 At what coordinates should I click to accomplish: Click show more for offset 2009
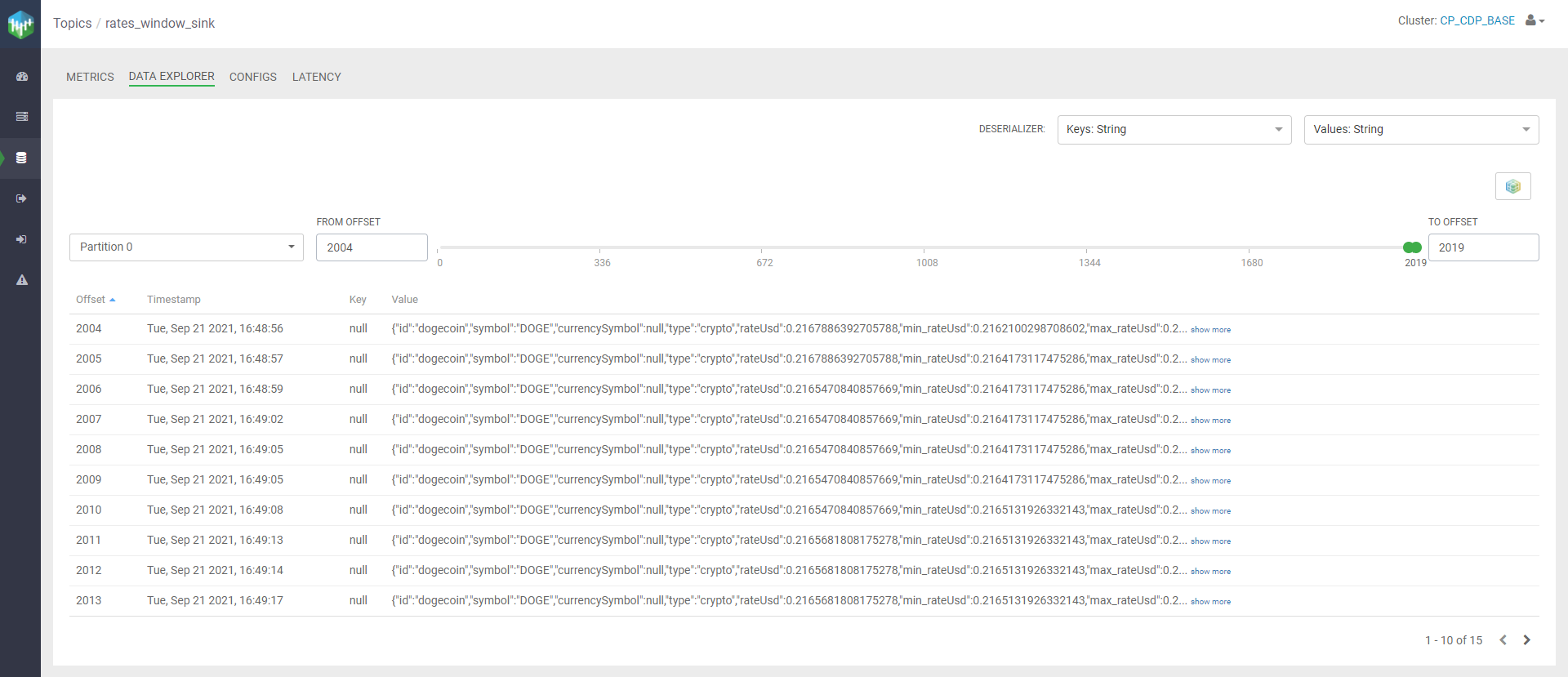1210,481
